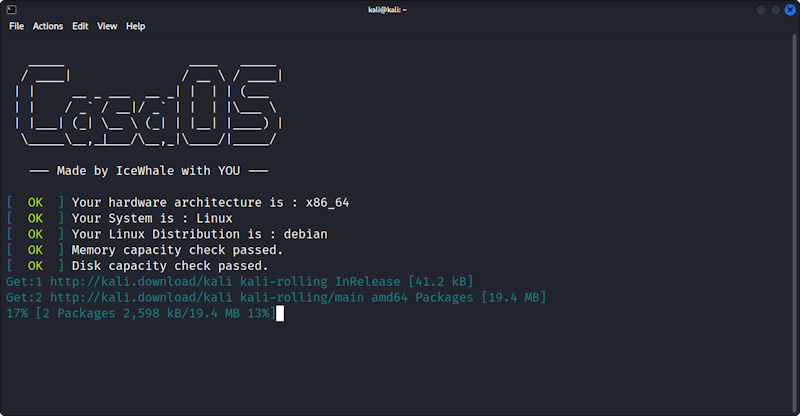Close the terminal with the blue X button
Image resolution: width=800 pixels, height=416 pixels.
(x=788, y=9)
